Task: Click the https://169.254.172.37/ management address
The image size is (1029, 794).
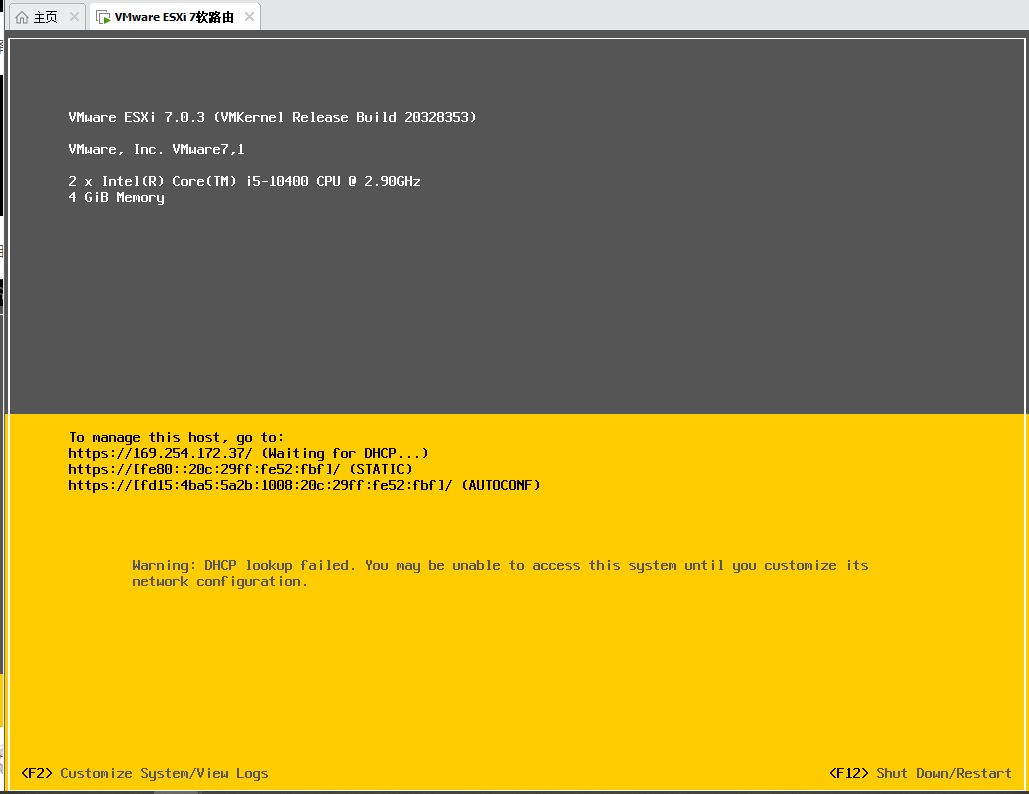Action: [x=160, y=453]
